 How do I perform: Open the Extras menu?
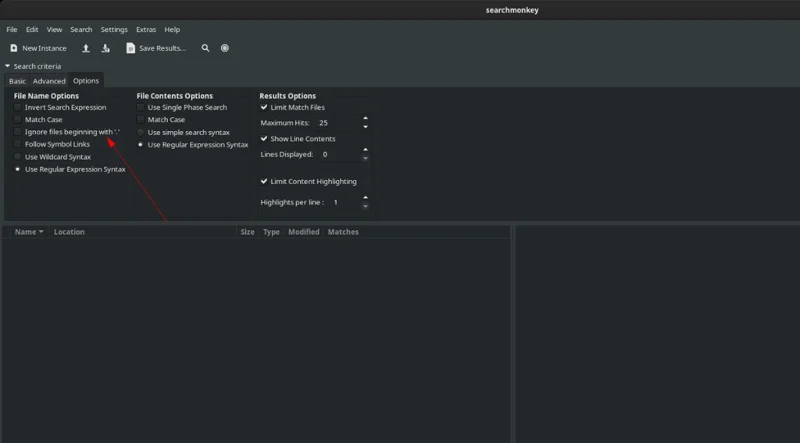(146, 30)
